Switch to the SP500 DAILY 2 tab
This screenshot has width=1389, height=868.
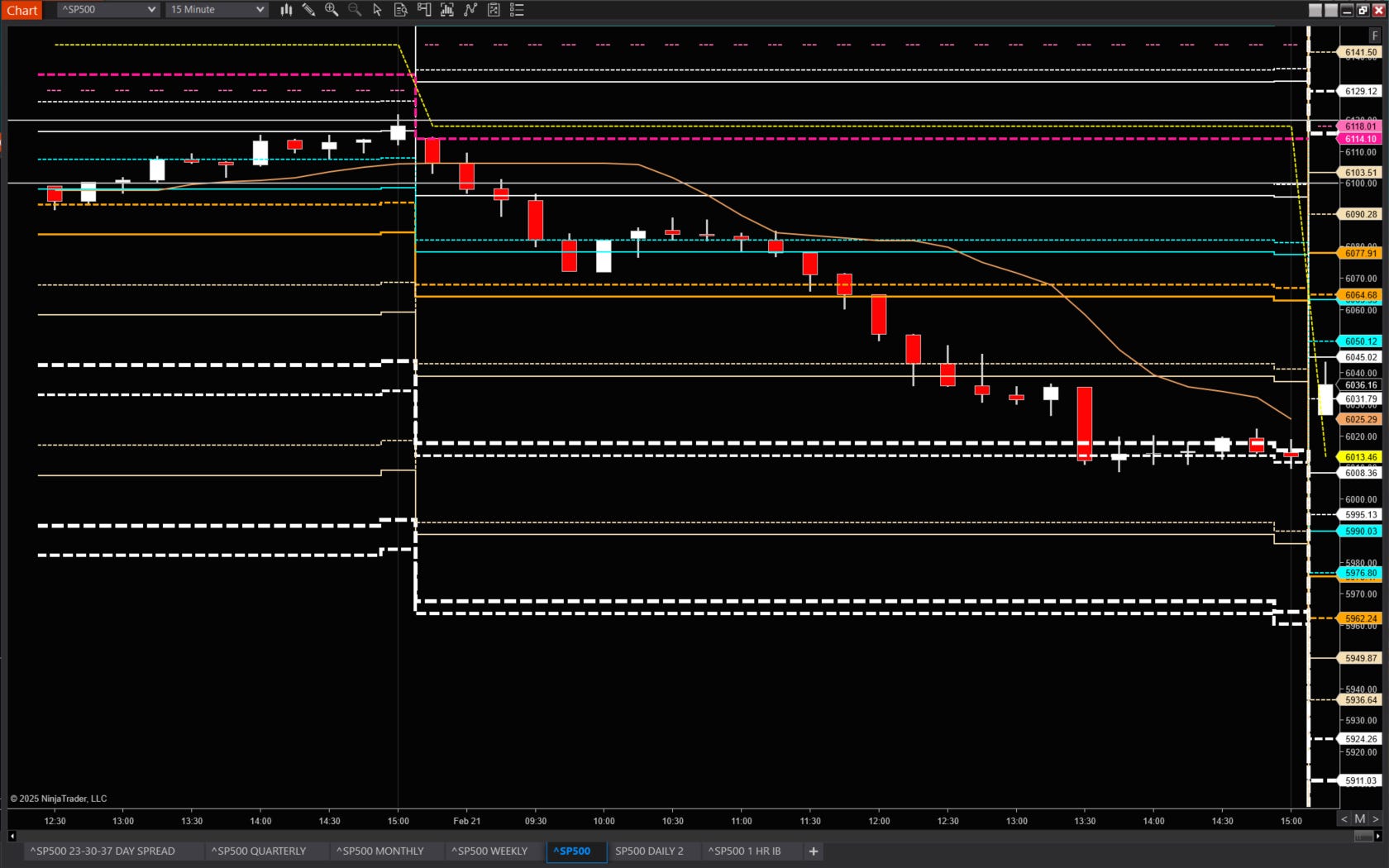pyautogui.click(x=652, y=851)
